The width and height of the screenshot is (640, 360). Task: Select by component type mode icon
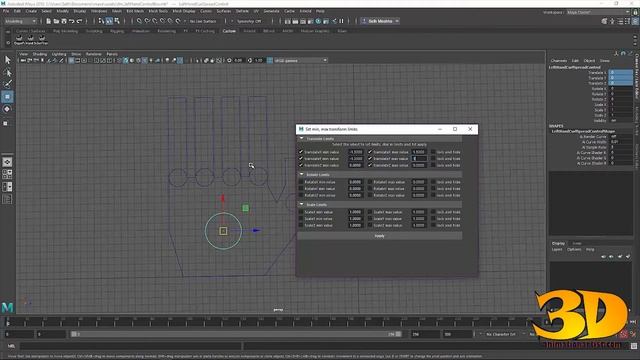pyautogui.click(x=117, y=21)
